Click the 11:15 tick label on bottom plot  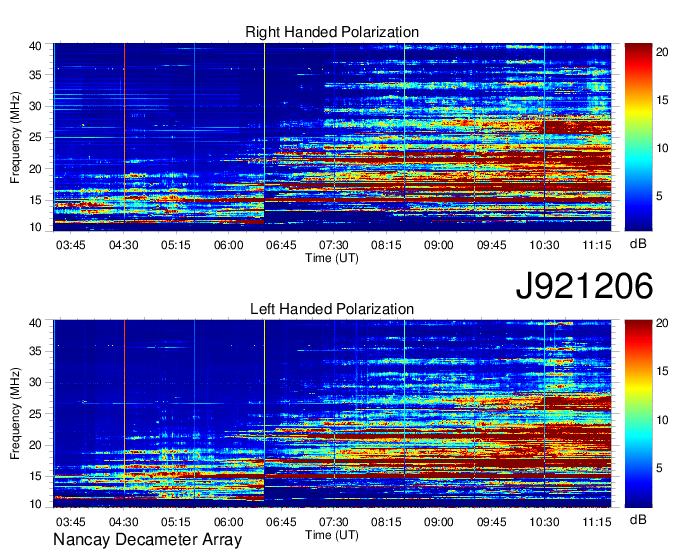(597, 522)
